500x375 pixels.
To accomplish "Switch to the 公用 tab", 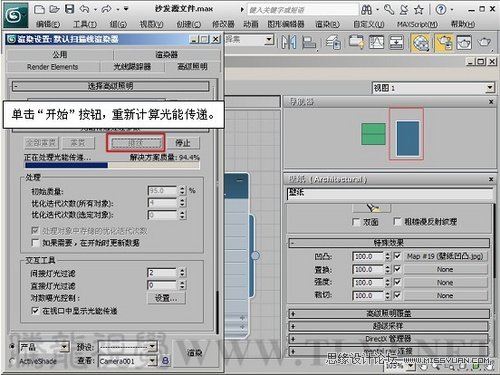I will 60,54.
